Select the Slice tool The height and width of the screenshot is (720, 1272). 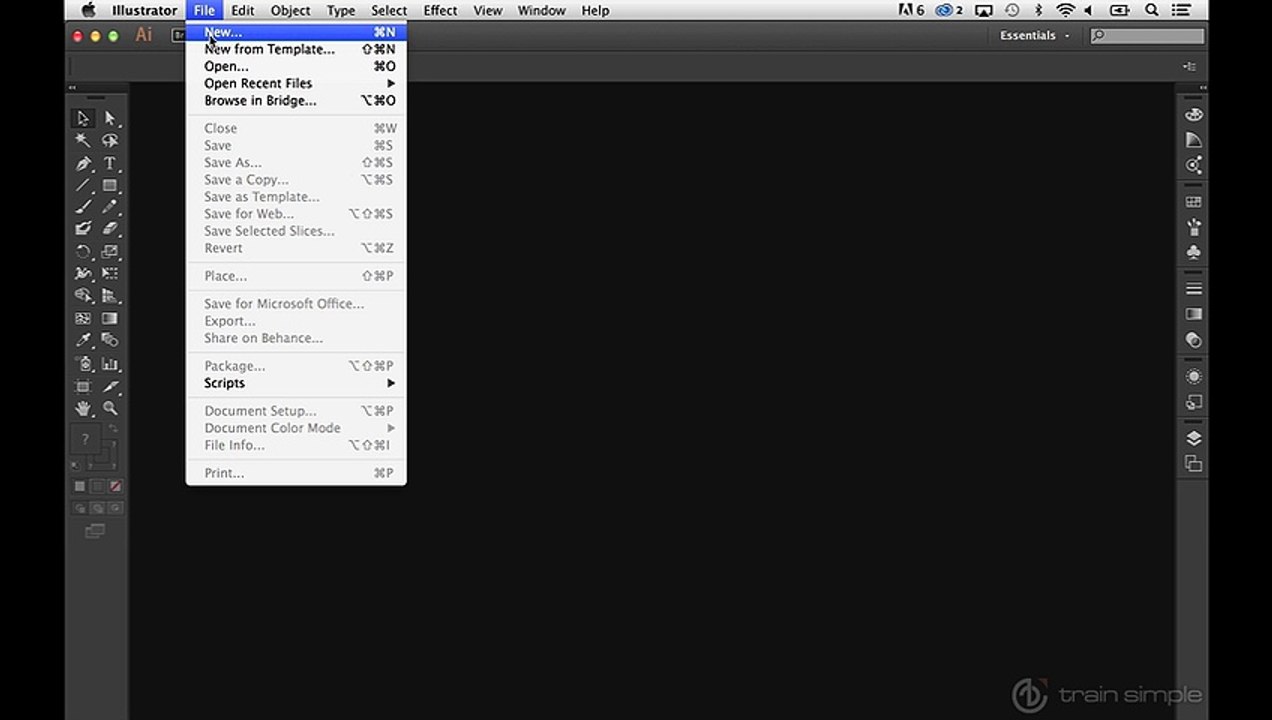(x=110, y=386)
